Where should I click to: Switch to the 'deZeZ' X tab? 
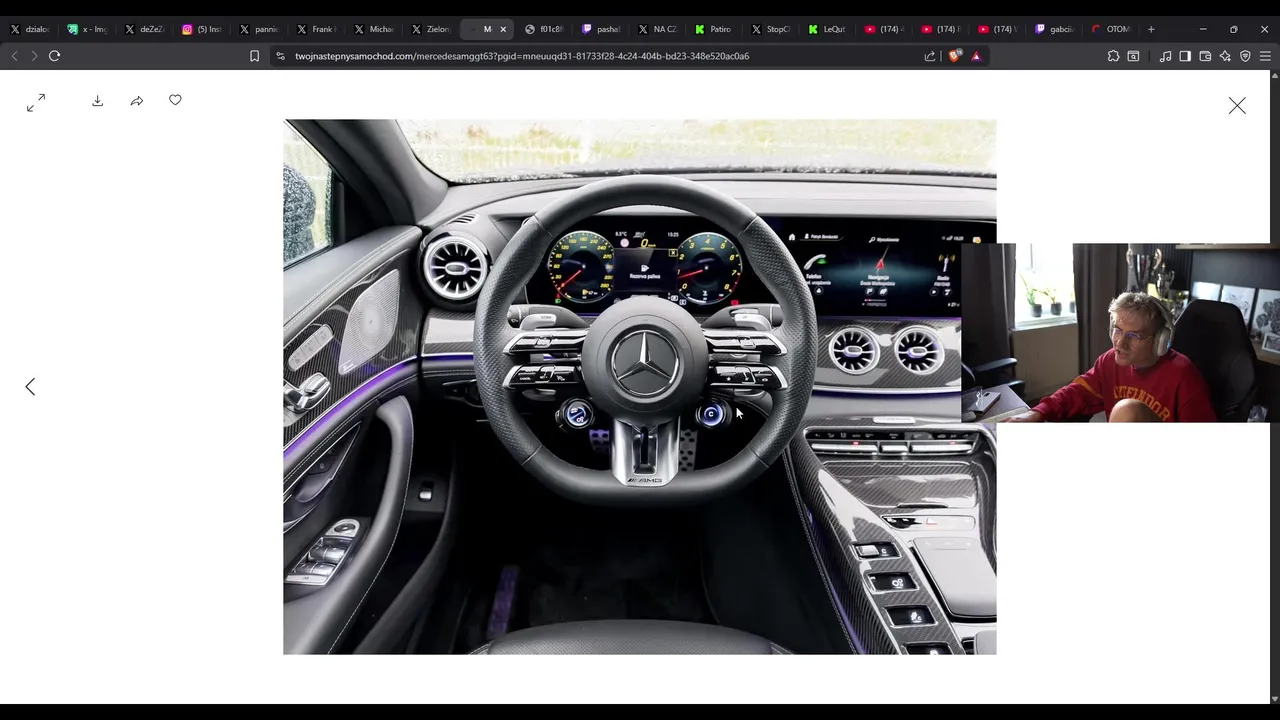coord(145,29)
